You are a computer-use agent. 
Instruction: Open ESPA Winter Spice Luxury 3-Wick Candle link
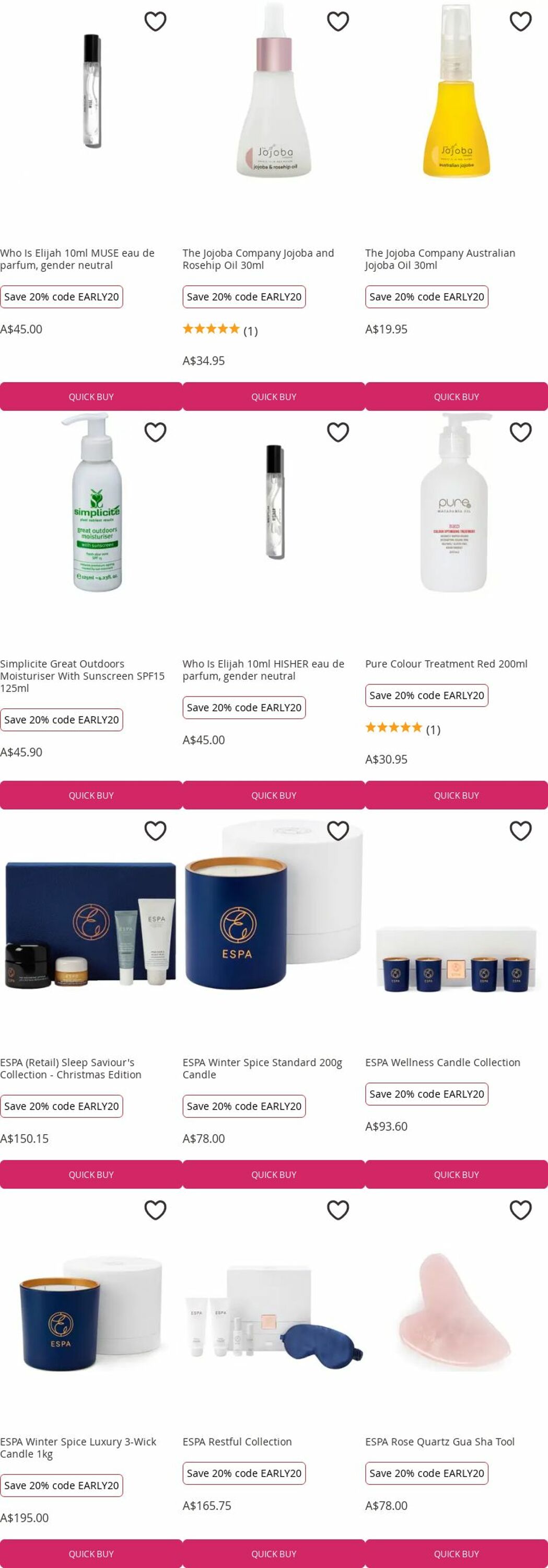click(x=78, y=1447)
